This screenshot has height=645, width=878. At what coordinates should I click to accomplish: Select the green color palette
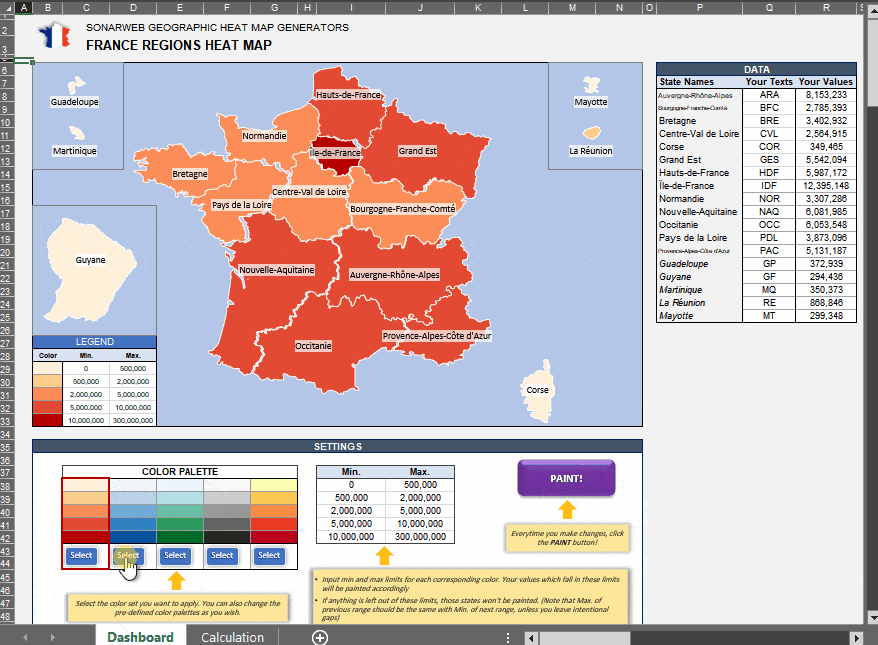[x=175, y=555]
